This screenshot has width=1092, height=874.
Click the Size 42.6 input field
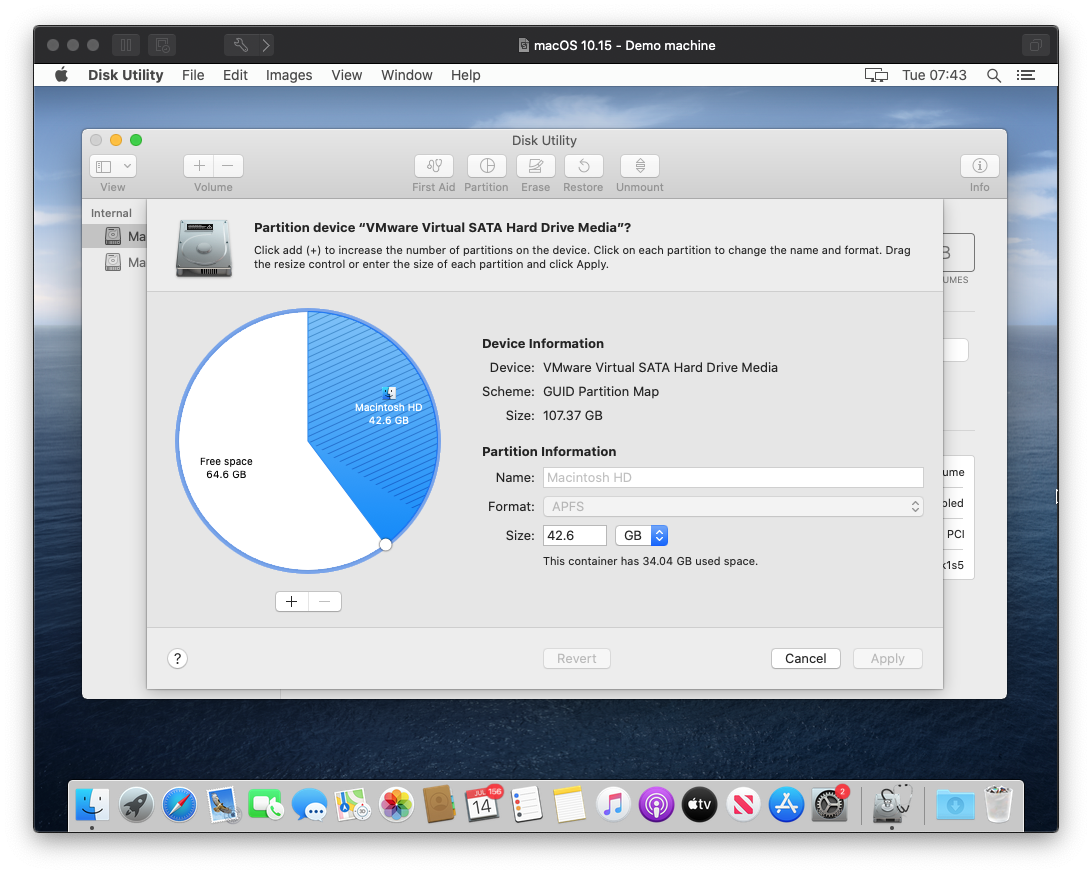pos(575,536)
